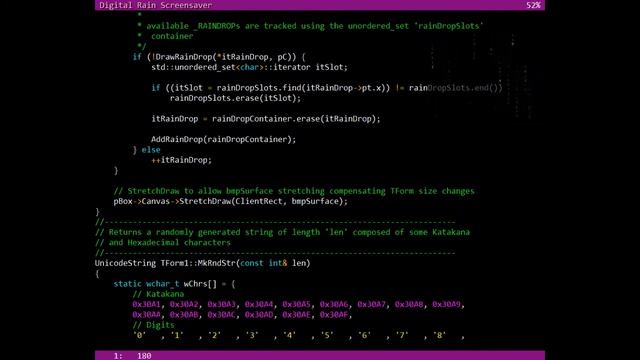640x360 pixels.
Task: Click the 'if (!DrawRainDrop(*itRainDrop, pC))' line
Action: [x=219, y=57]
